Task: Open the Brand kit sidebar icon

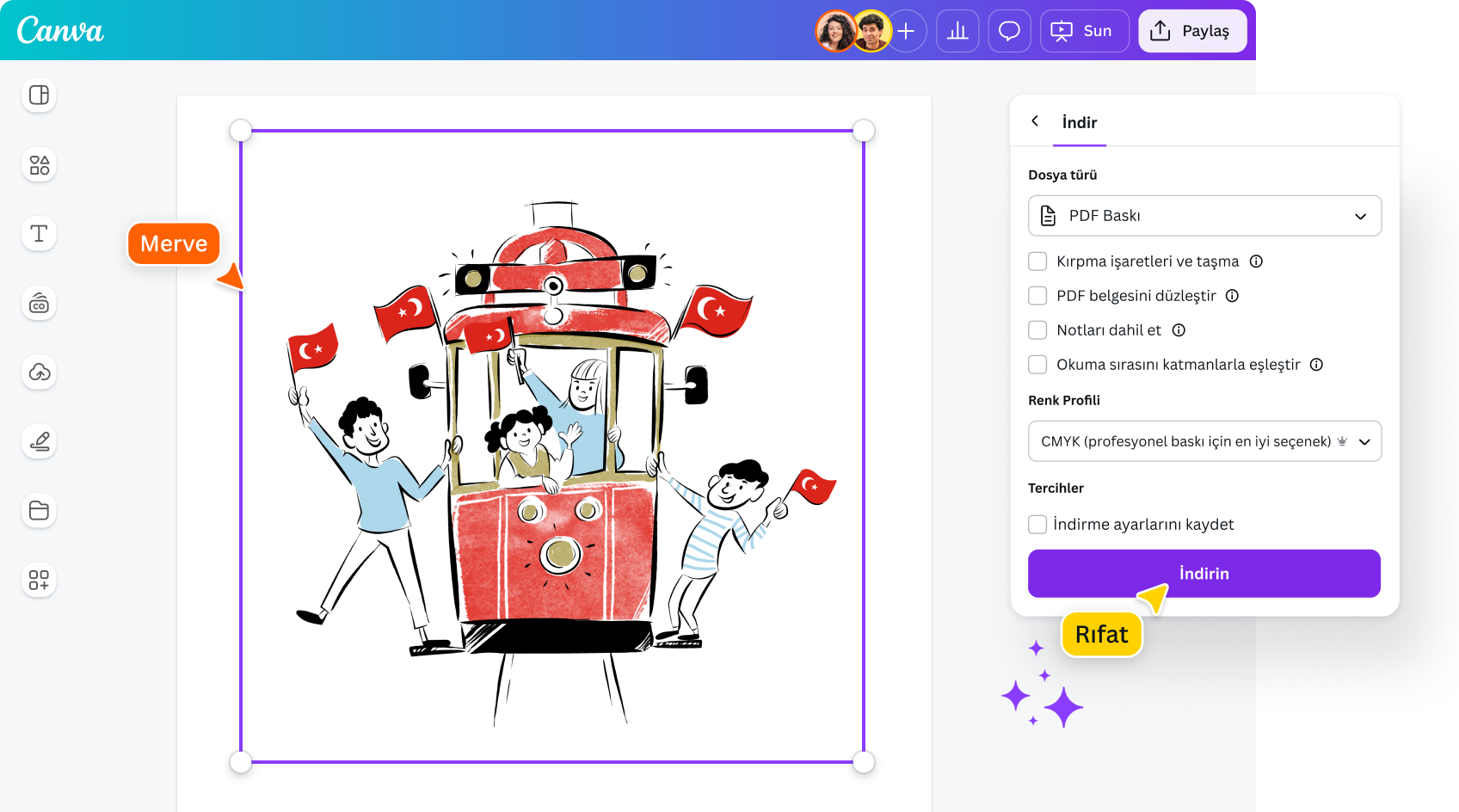Action: pyautogui.click(x=39, y=304)
